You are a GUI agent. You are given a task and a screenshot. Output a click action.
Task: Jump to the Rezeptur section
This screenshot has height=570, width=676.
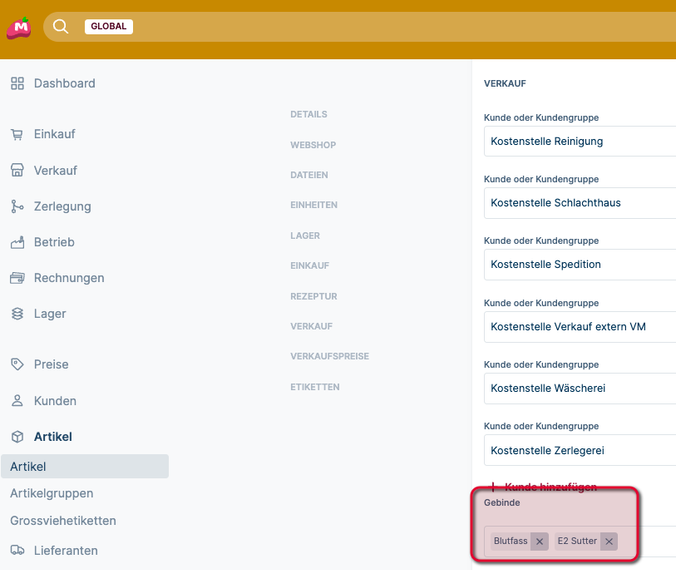(x=313, y=296)
